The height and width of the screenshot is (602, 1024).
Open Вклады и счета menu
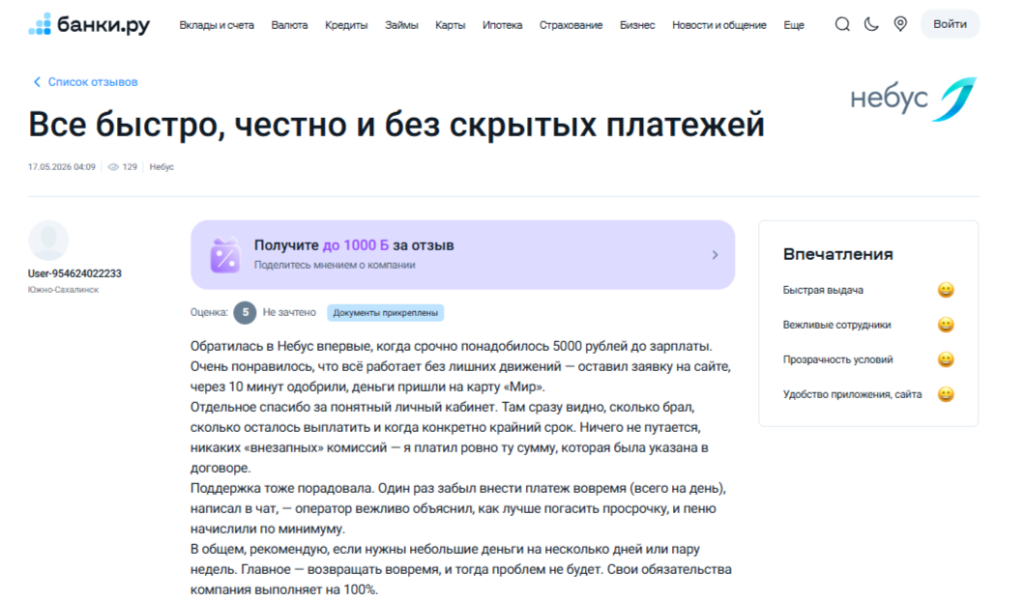click(x=217, y=25)
